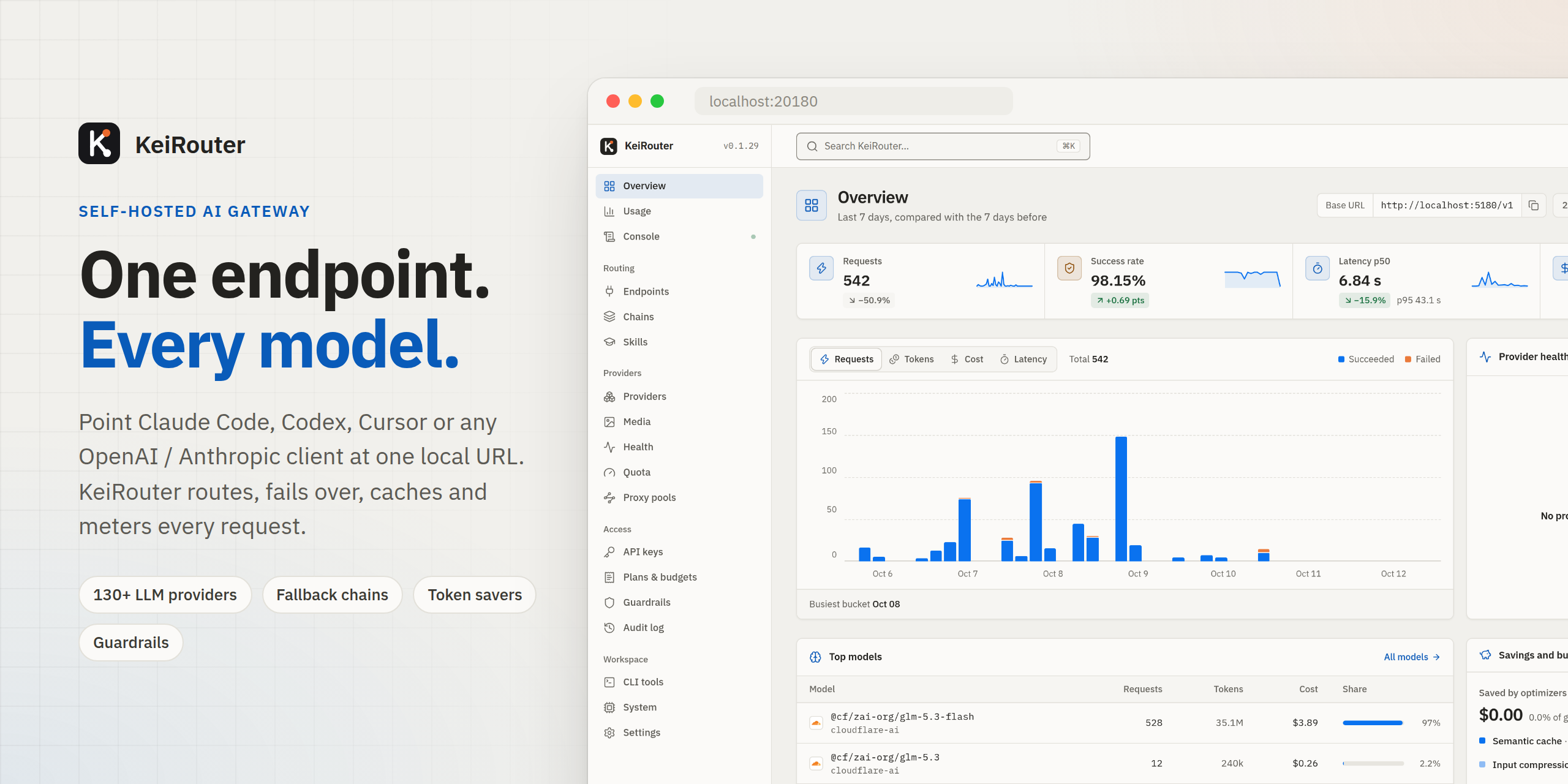This screenshot has width=1568, height=784.
Task: Toggle the Succeeded legend series
Action: click(x=1366, y=359)
